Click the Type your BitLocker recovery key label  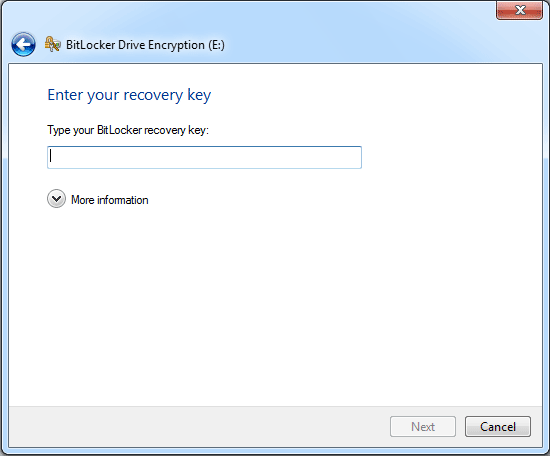click(128, 130)
